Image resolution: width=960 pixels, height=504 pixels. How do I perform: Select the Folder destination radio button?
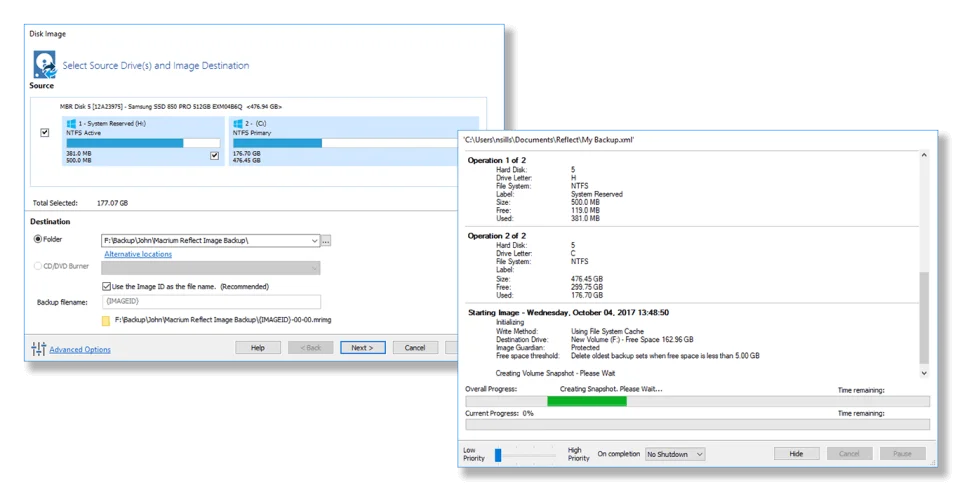pos(38,239)
